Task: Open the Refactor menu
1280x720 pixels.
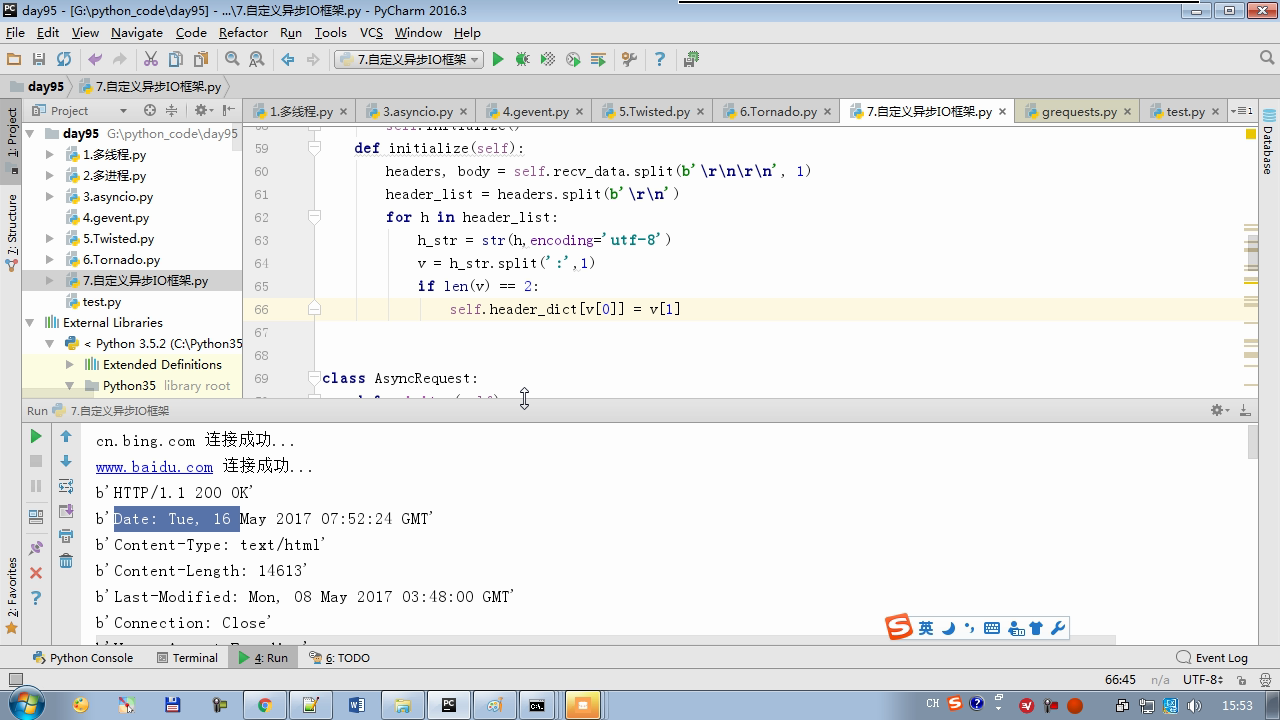Action: point(243,32)
